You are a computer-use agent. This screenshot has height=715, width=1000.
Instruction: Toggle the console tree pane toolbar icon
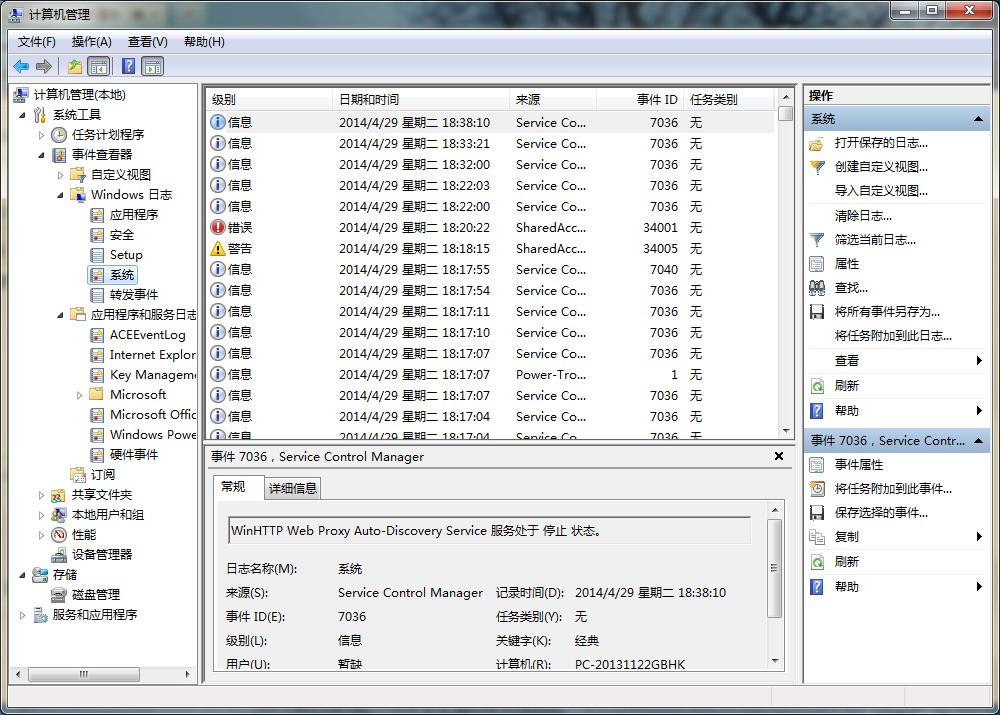click(99, 66)
